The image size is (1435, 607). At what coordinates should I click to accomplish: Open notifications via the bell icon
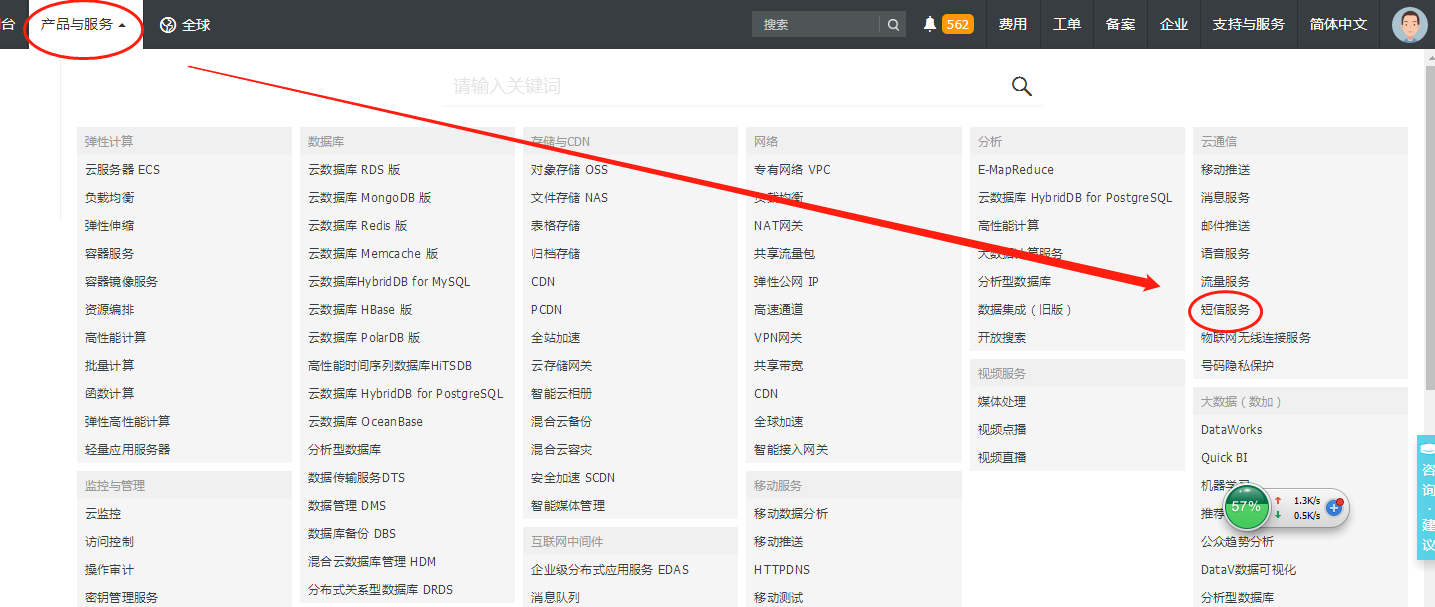tap(930, 24)
